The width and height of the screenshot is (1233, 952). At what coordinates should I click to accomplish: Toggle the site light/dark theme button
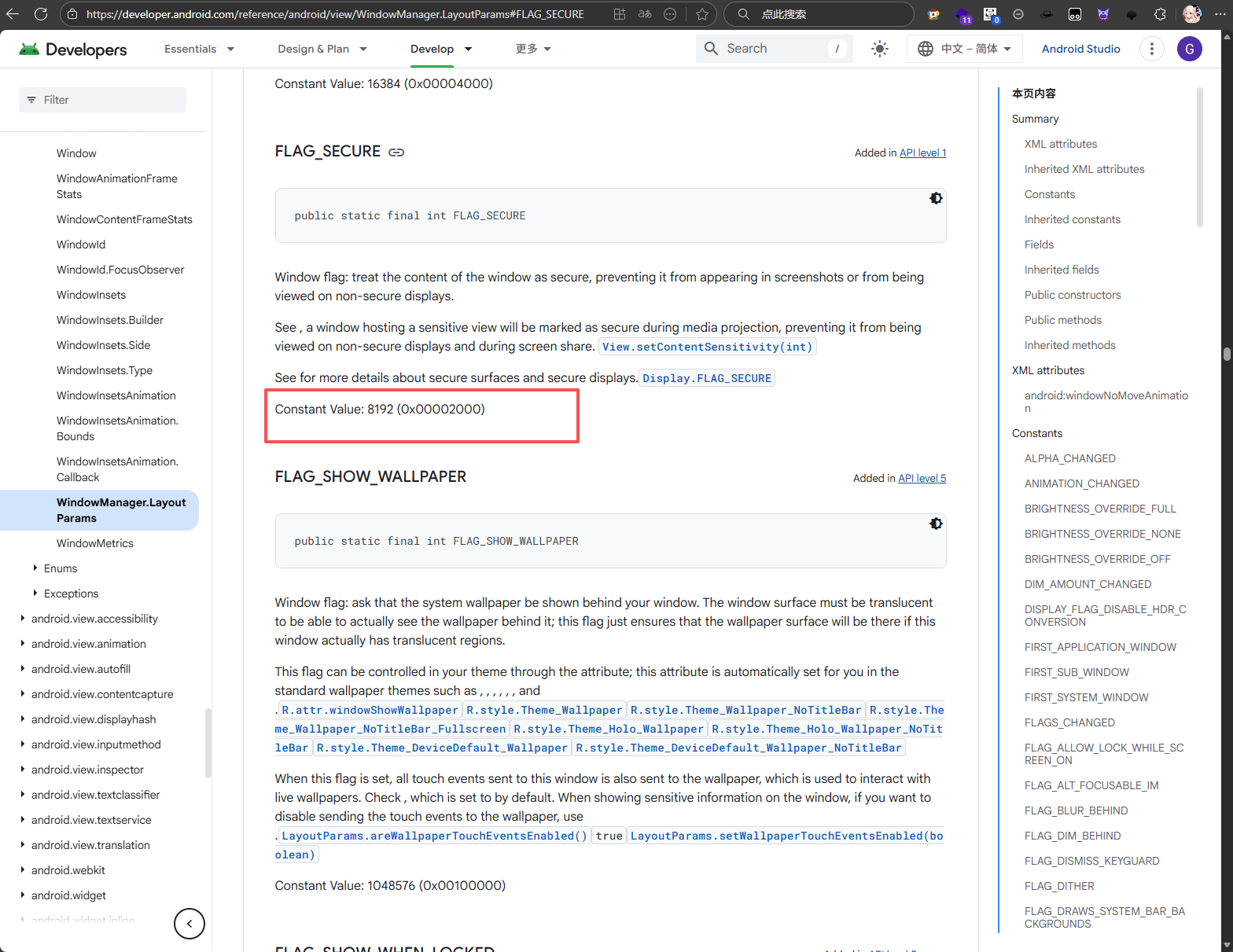[x=879, y=49]
